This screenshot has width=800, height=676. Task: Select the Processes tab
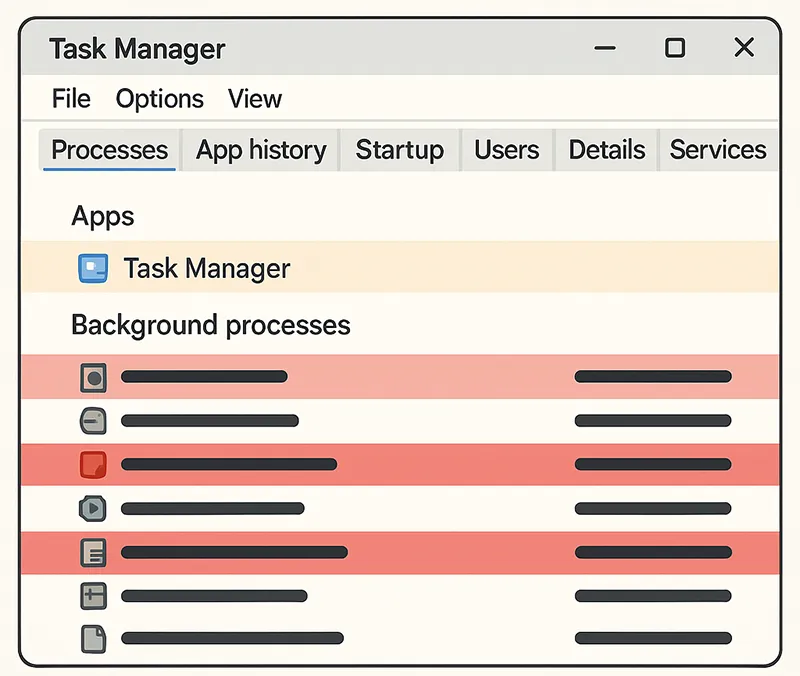(109, 150)
